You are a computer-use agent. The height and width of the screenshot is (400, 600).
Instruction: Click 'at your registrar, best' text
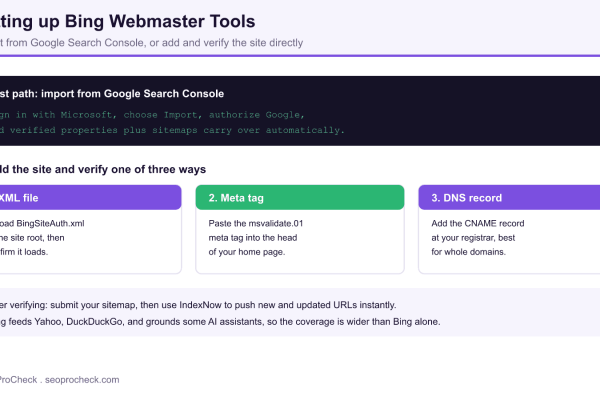[x=473, y=238]
